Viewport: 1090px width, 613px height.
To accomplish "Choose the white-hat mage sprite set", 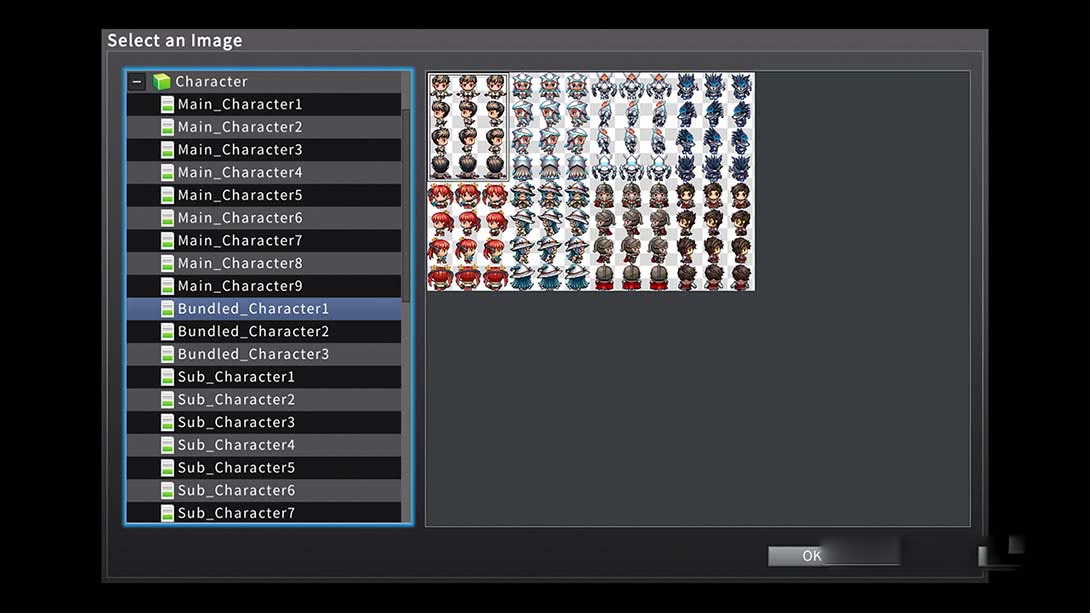I will 550,236.
